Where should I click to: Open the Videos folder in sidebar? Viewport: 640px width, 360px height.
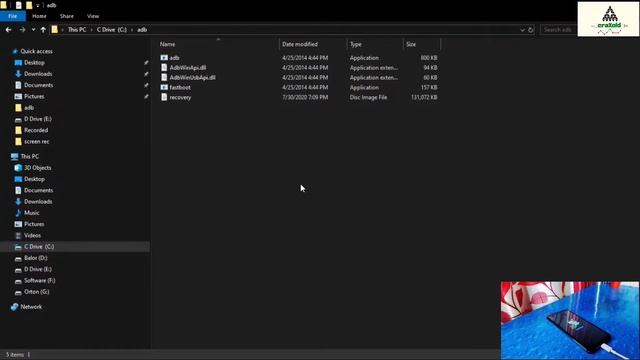pyautogui.click(x=32, y=236)
